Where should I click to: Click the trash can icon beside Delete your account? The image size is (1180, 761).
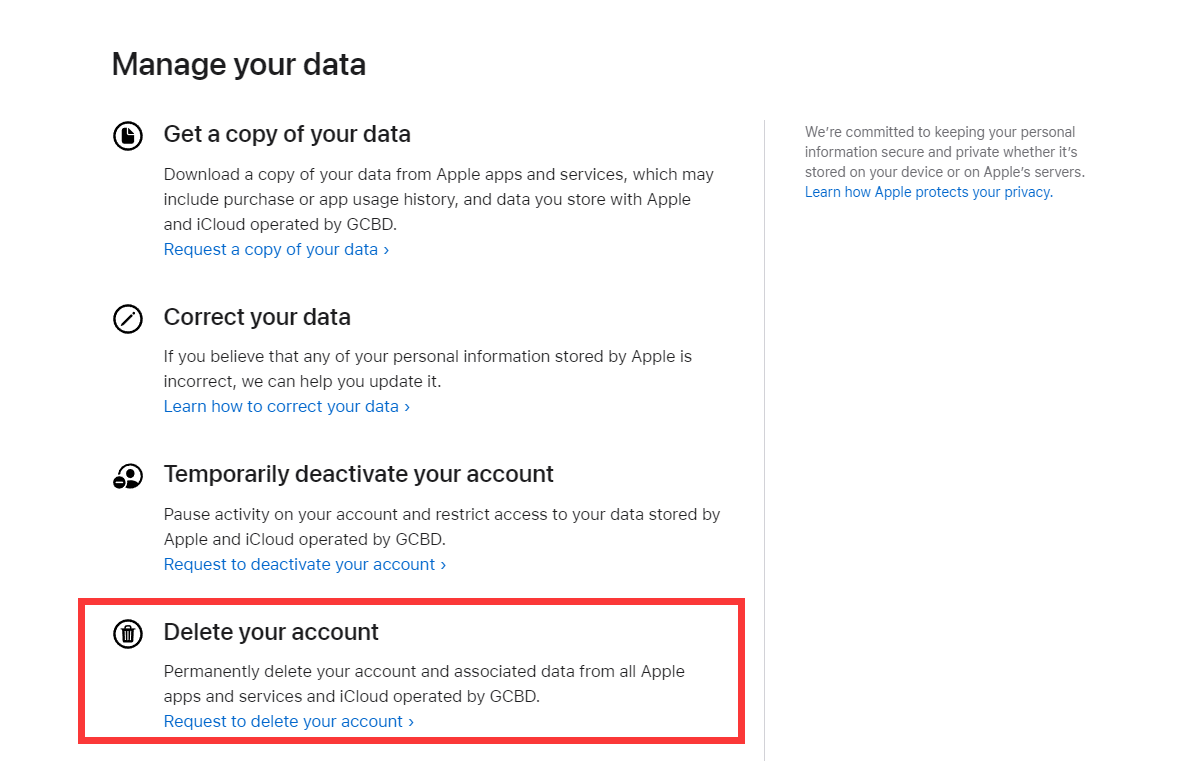coord(128,633)
